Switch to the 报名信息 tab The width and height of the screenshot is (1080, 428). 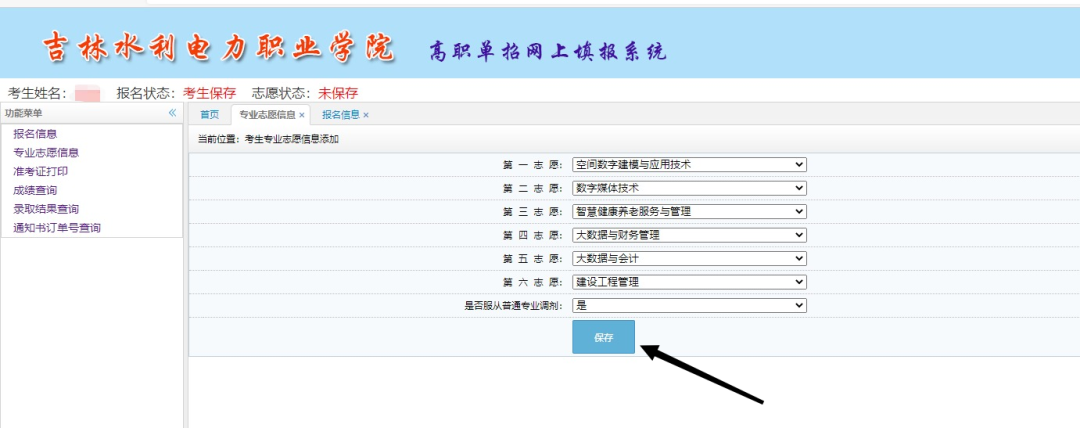point(340,115)
